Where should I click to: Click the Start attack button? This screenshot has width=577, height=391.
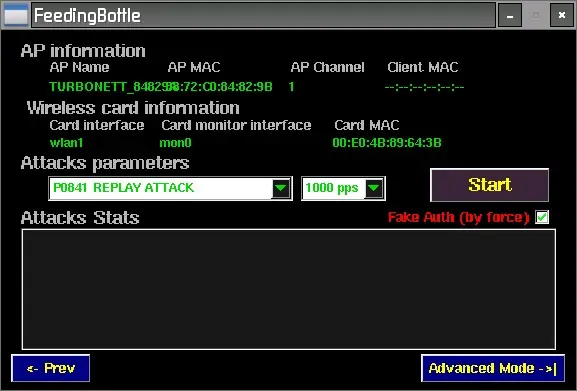click(489, 185)
